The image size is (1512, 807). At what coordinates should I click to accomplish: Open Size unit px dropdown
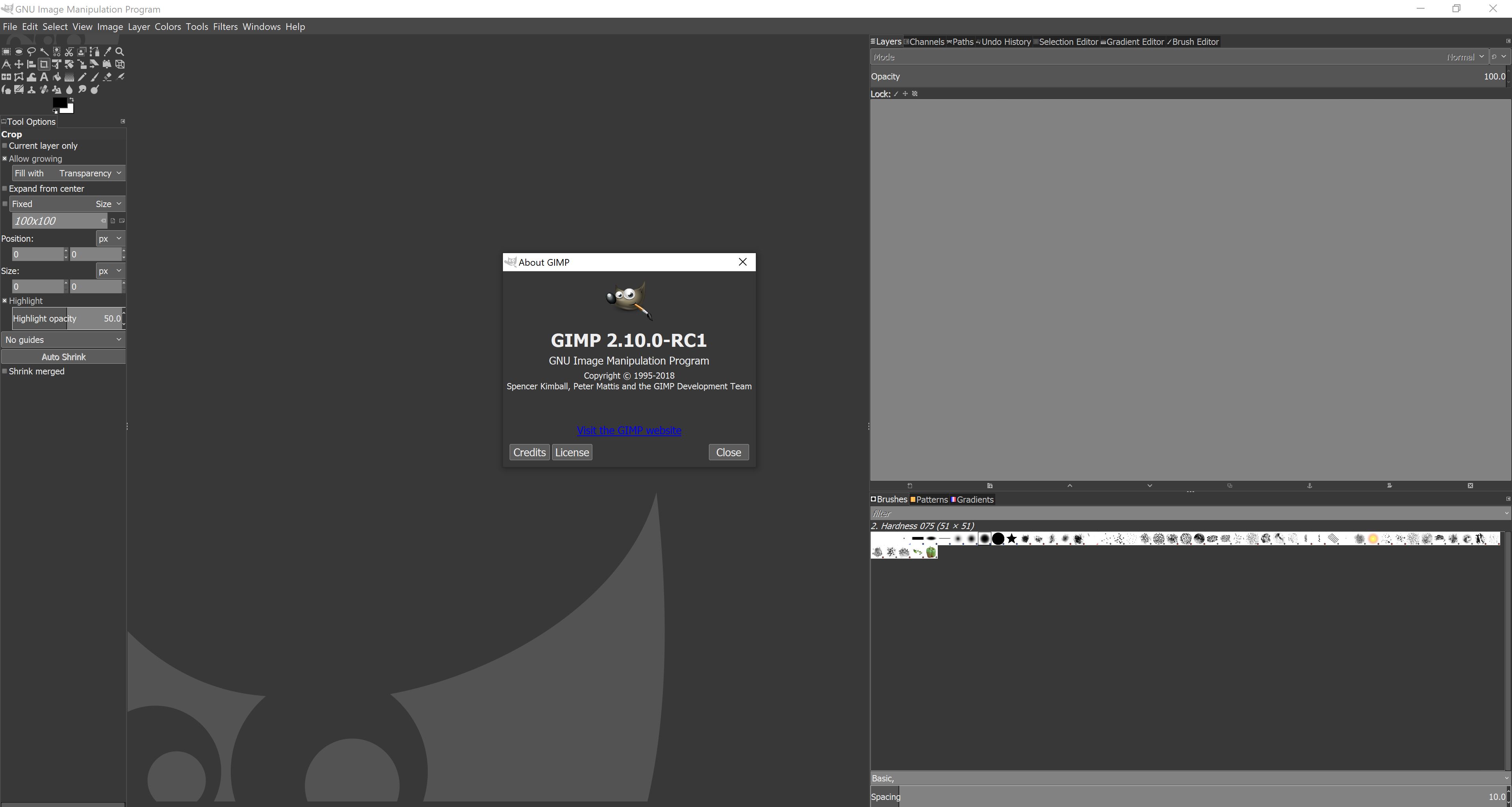coord(110,271)
